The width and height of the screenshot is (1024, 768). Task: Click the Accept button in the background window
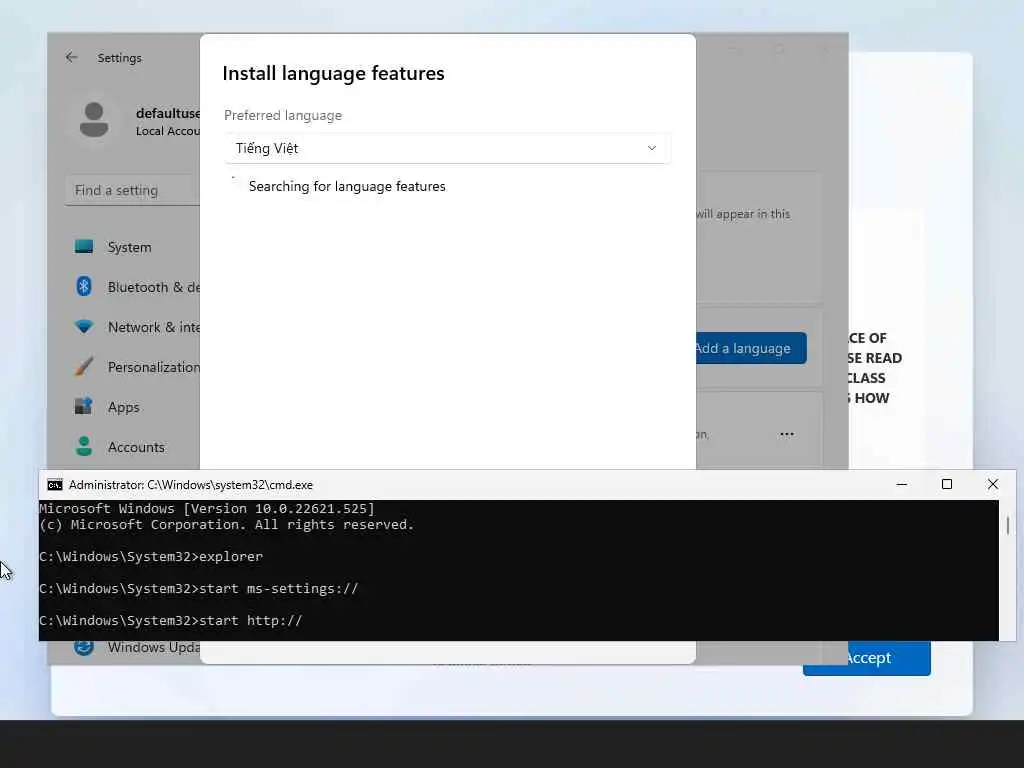(867, 658)
